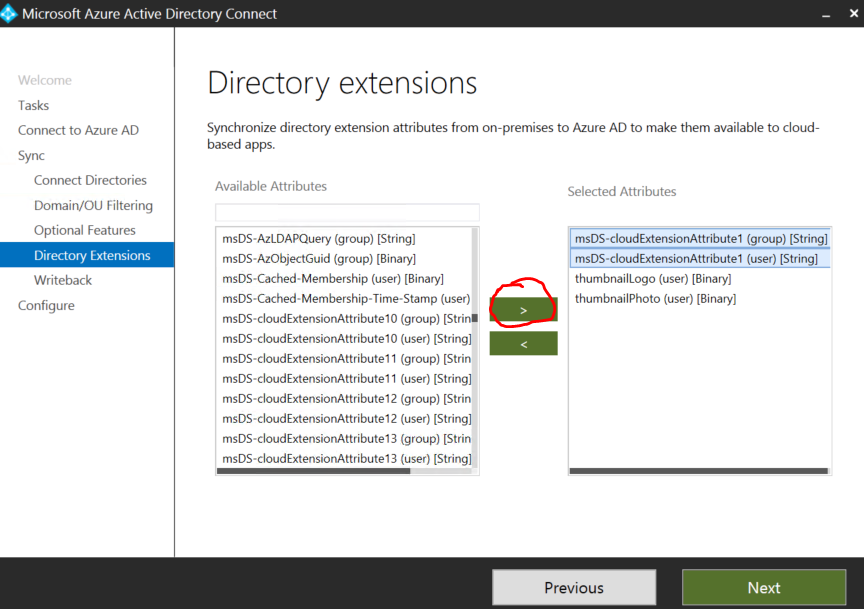This screenshot has height=609, width=864.
Task: Click the Available Attributes vertical scrollbar thumb
Action: (475, 318)
